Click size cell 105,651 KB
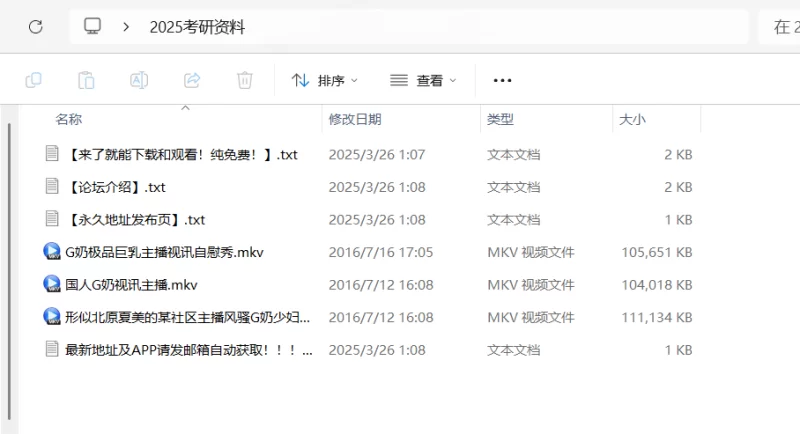Image resolution: width=800 pixels, height=434 pixels. (657, 252)
